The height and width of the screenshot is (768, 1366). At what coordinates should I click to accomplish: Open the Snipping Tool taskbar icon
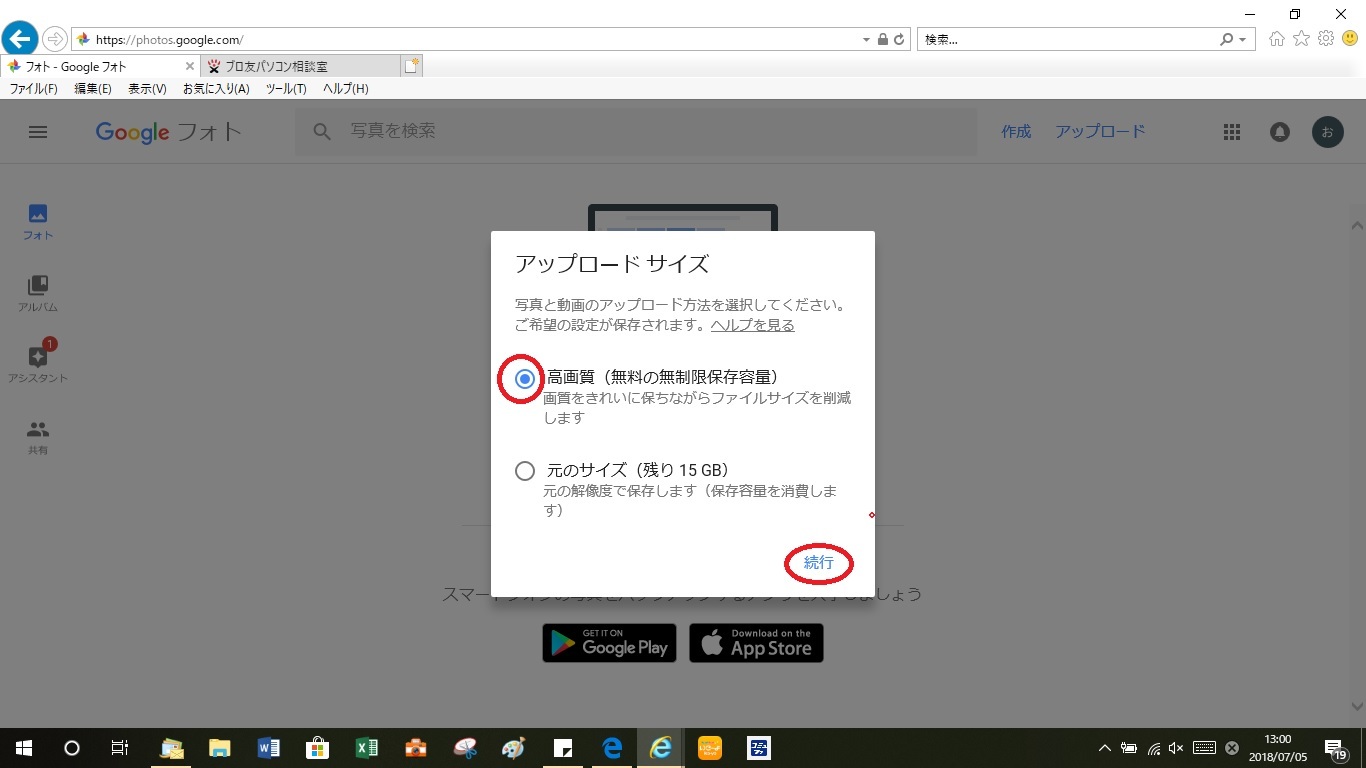click(x=465, y=748)
